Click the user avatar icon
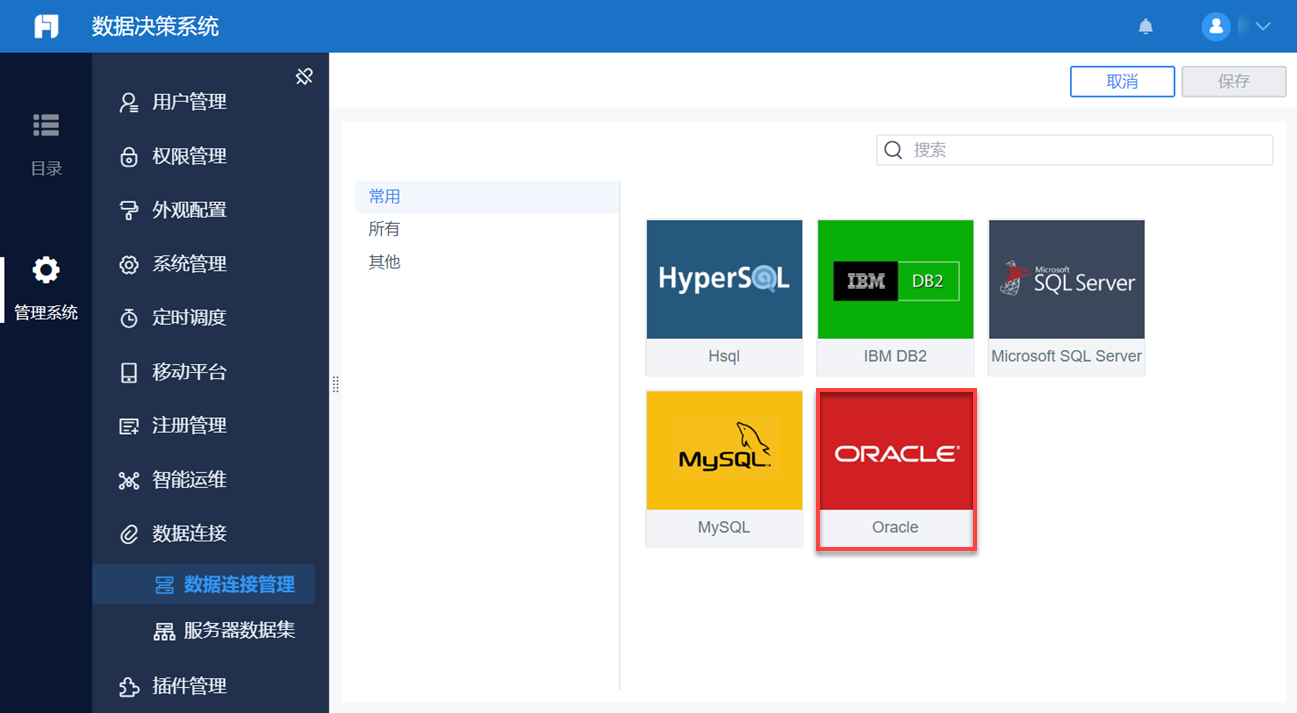 [x=1216, y=27]
